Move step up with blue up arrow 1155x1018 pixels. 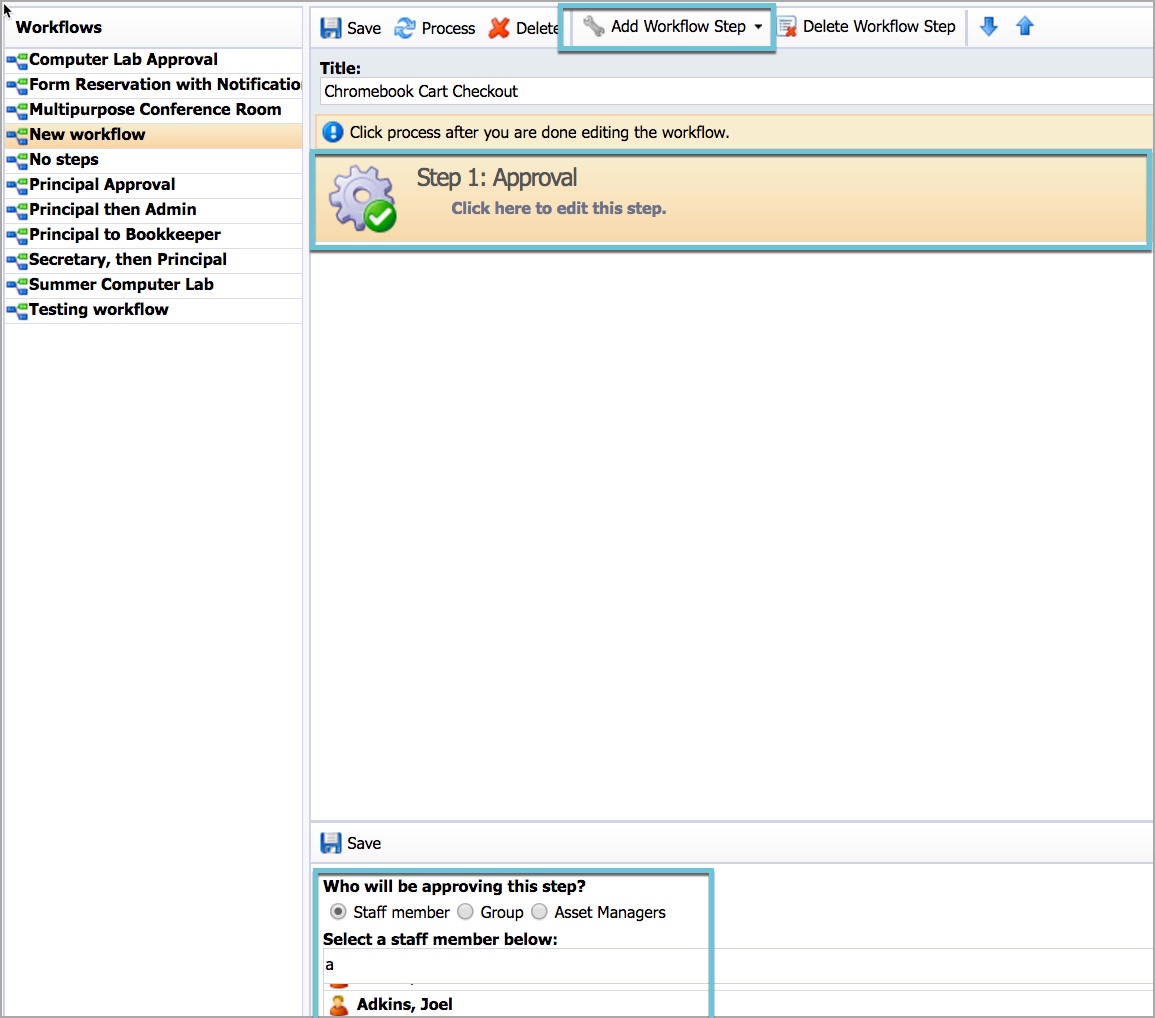1025,27
